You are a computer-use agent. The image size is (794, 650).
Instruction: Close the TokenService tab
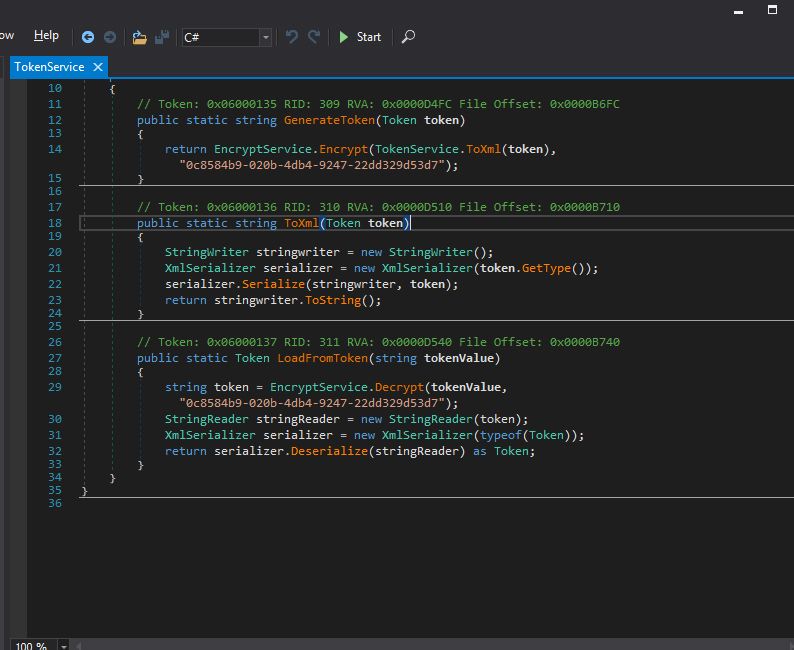(97, 67)
